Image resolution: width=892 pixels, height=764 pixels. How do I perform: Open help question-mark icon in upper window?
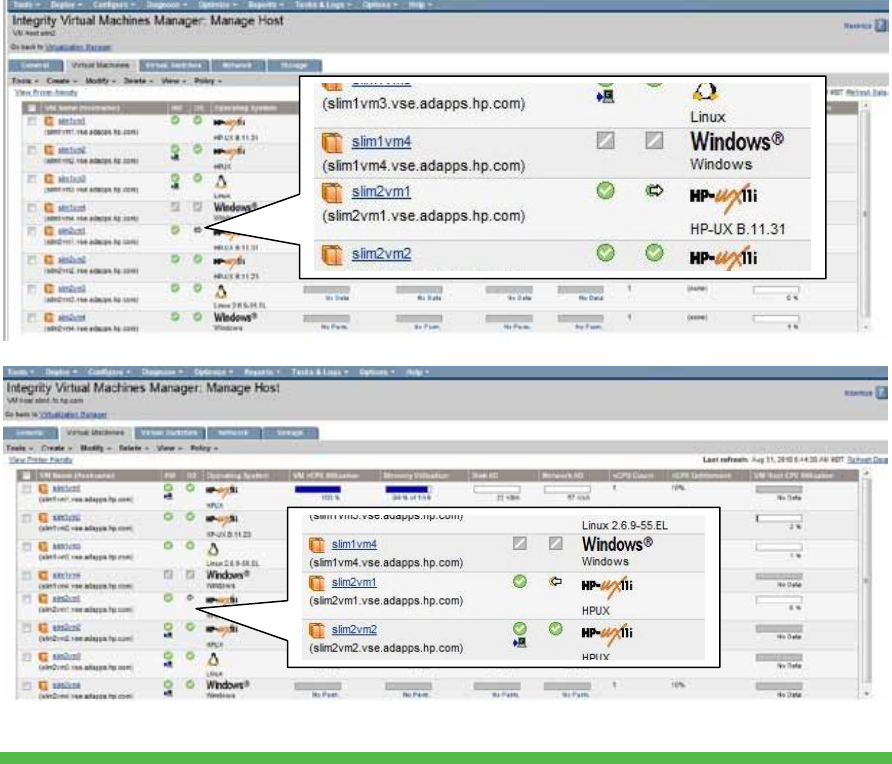point(881,26)
